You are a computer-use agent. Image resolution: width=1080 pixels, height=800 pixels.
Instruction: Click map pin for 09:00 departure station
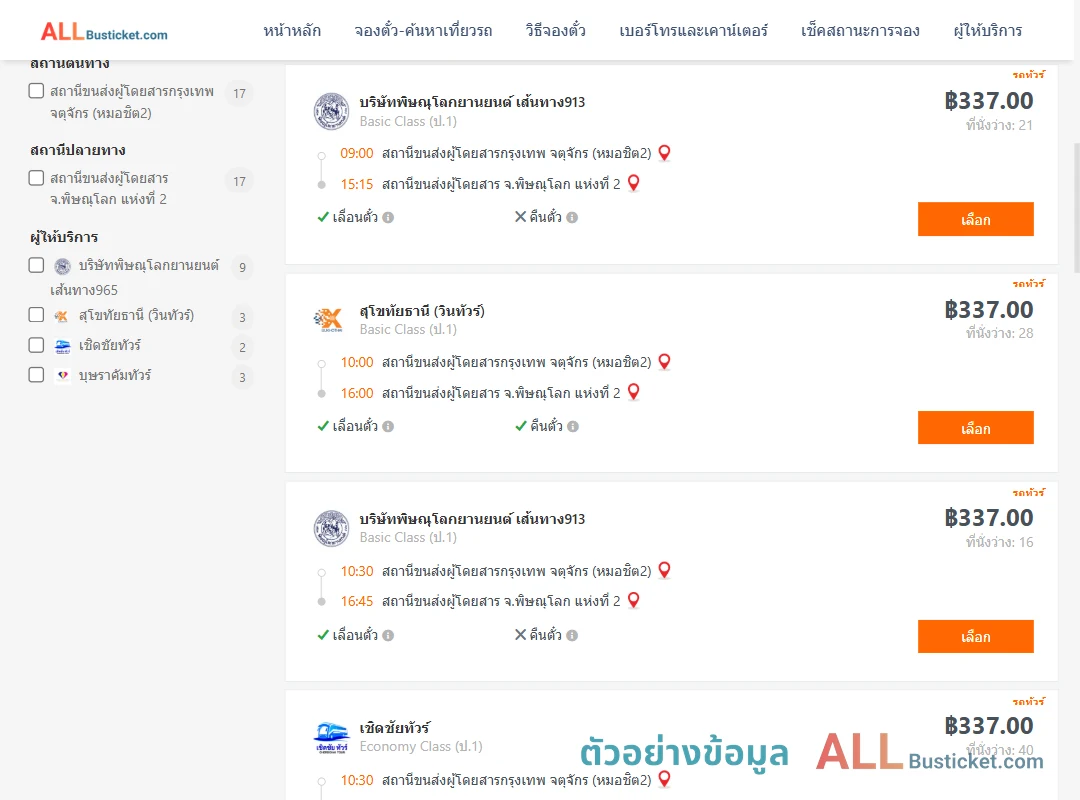click(664, 152)
